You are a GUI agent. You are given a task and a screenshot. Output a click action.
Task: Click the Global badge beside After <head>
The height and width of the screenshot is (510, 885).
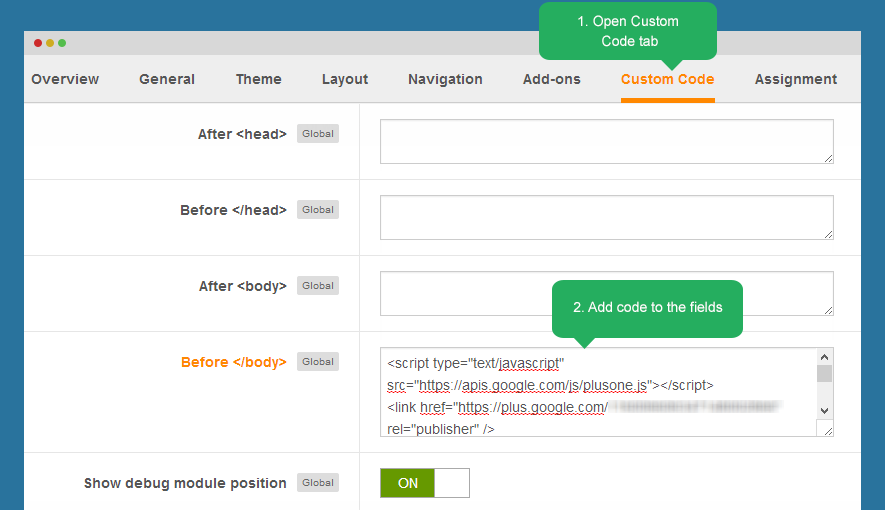318,134
